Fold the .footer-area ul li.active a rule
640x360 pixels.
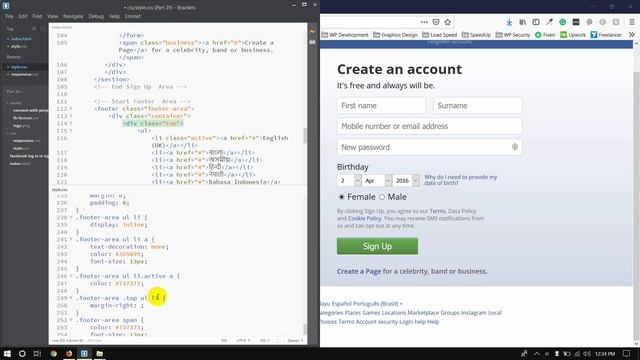[71, 276]
